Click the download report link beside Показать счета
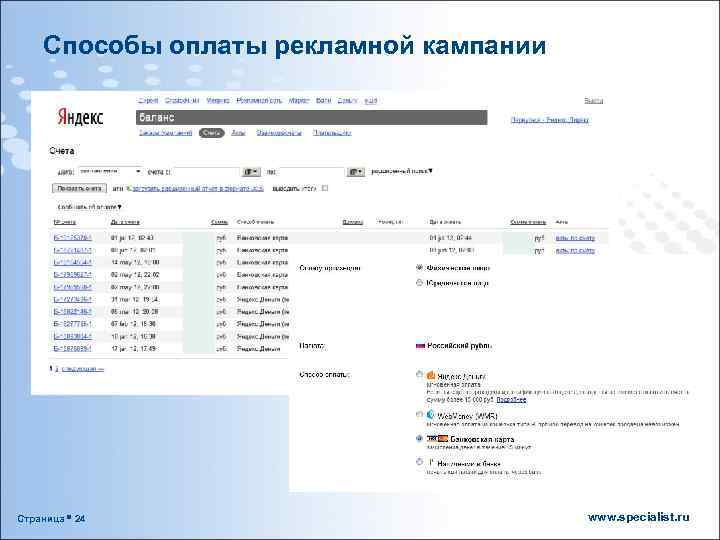The image size is (720, 540). 198,188
